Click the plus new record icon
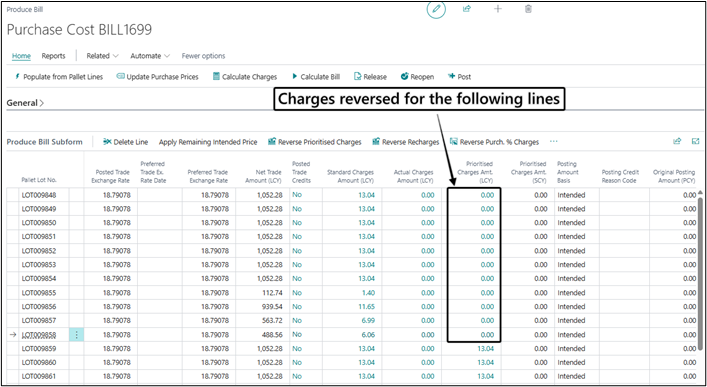Image resolution: width=707 pixels, height=387 pixels. pos(498,9)
